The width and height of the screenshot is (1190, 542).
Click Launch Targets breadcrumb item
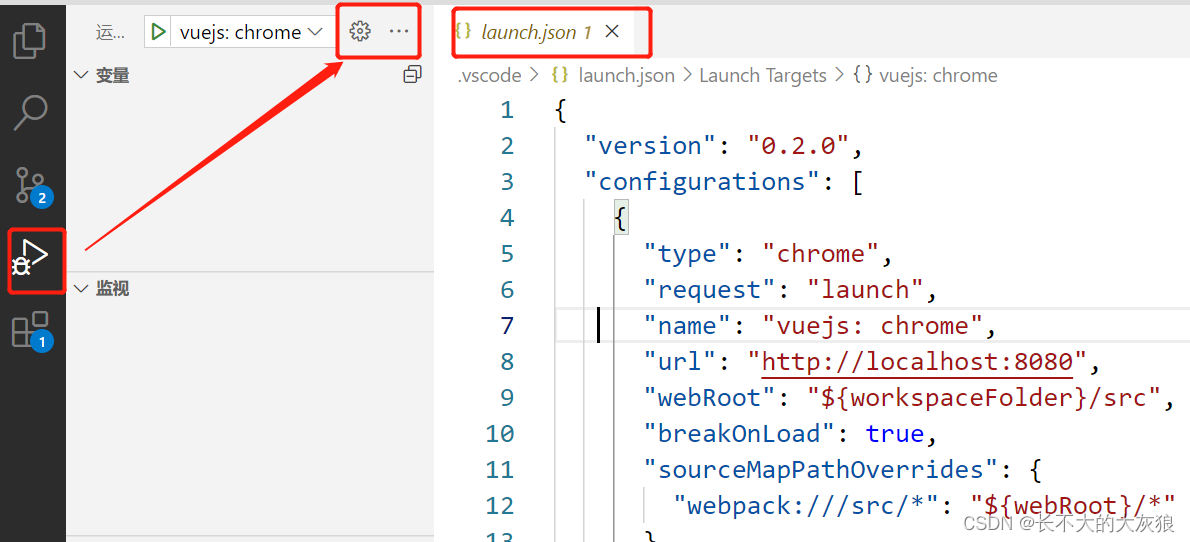pyautogui.click(x=762, y=75)
